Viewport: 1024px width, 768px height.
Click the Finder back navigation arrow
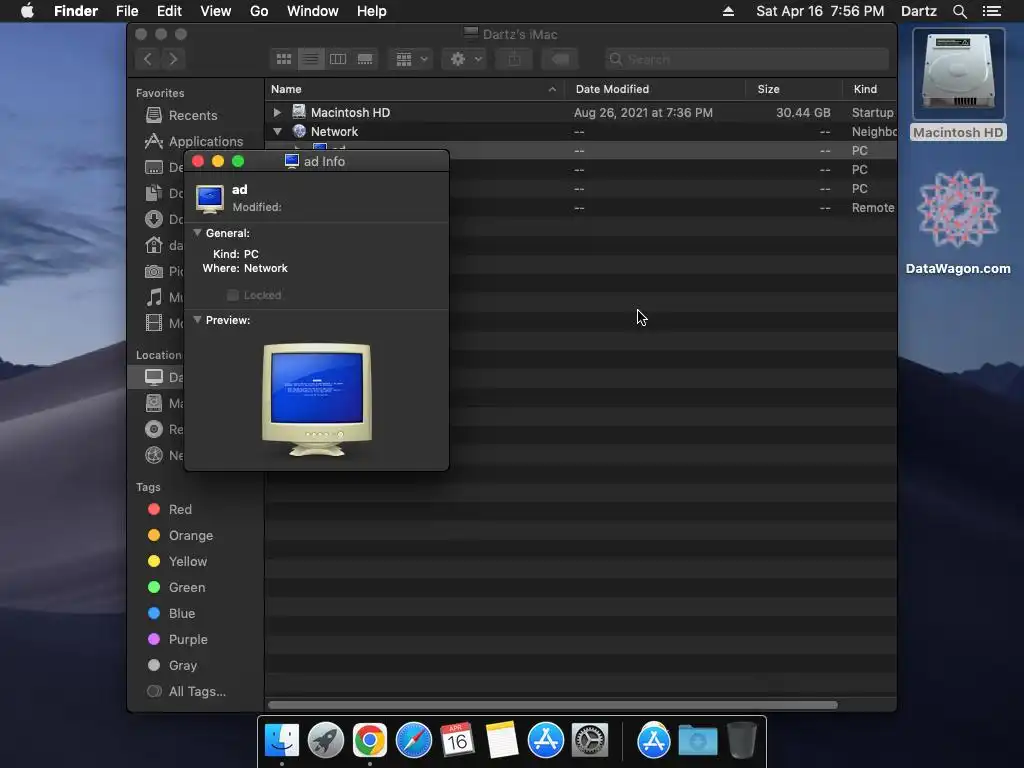pyautogui.click(x=148, y=59)
